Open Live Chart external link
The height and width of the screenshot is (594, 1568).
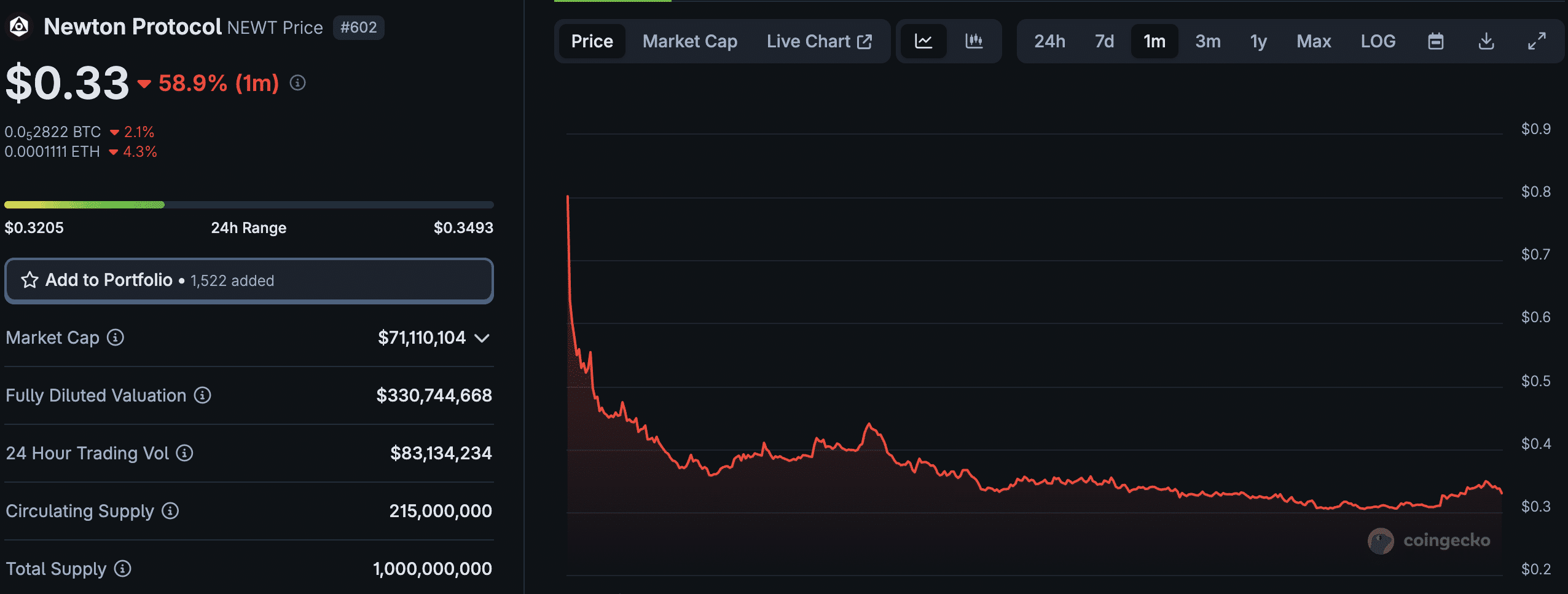coord(820,41)
